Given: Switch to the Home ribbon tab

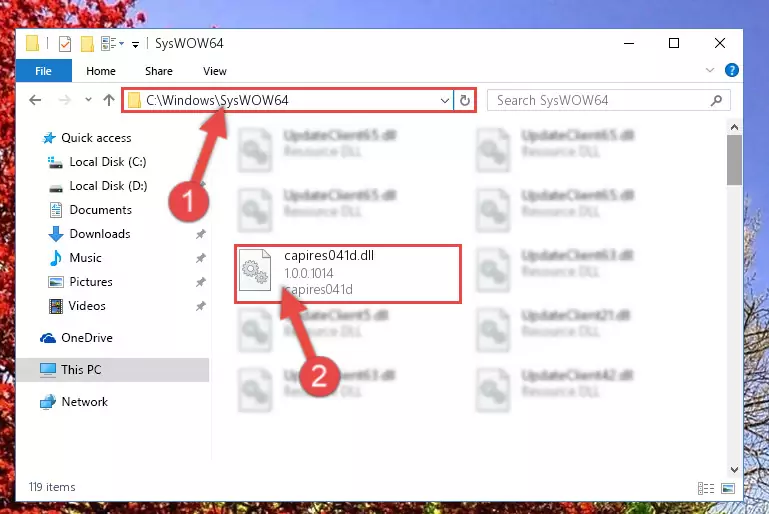Looking at the screenshot, I should 101,71.
